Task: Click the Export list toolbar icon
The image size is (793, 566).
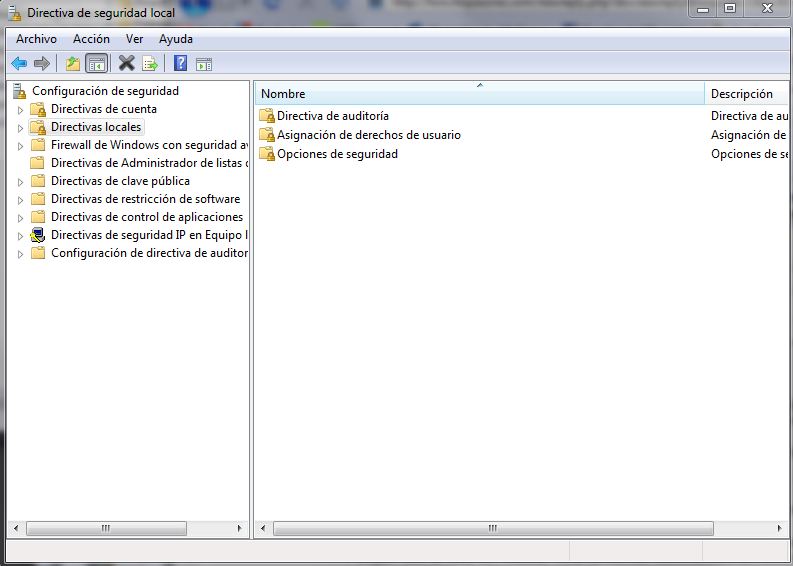Action: (150, 64)
